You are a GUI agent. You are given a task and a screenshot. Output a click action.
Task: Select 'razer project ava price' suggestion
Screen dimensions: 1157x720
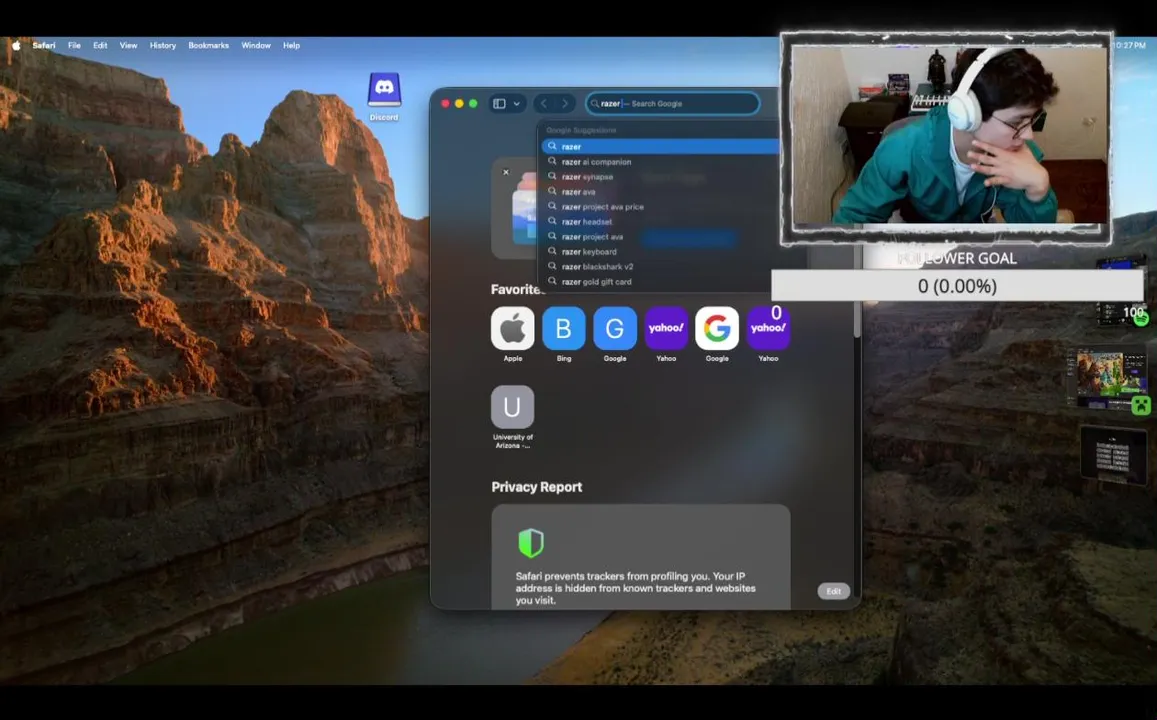[x=660, y=207]
